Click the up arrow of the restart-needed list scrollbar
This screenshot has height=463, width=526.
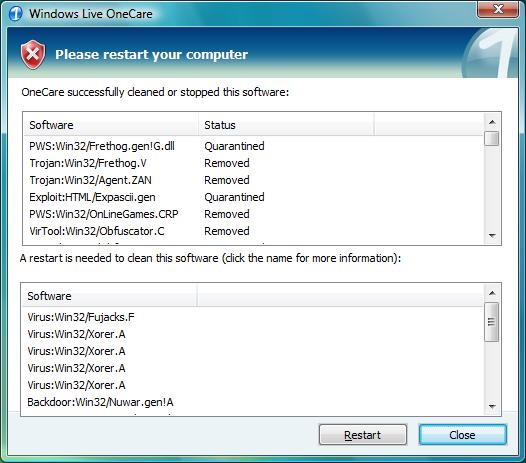pyautogui.click(x=492, y=293)
